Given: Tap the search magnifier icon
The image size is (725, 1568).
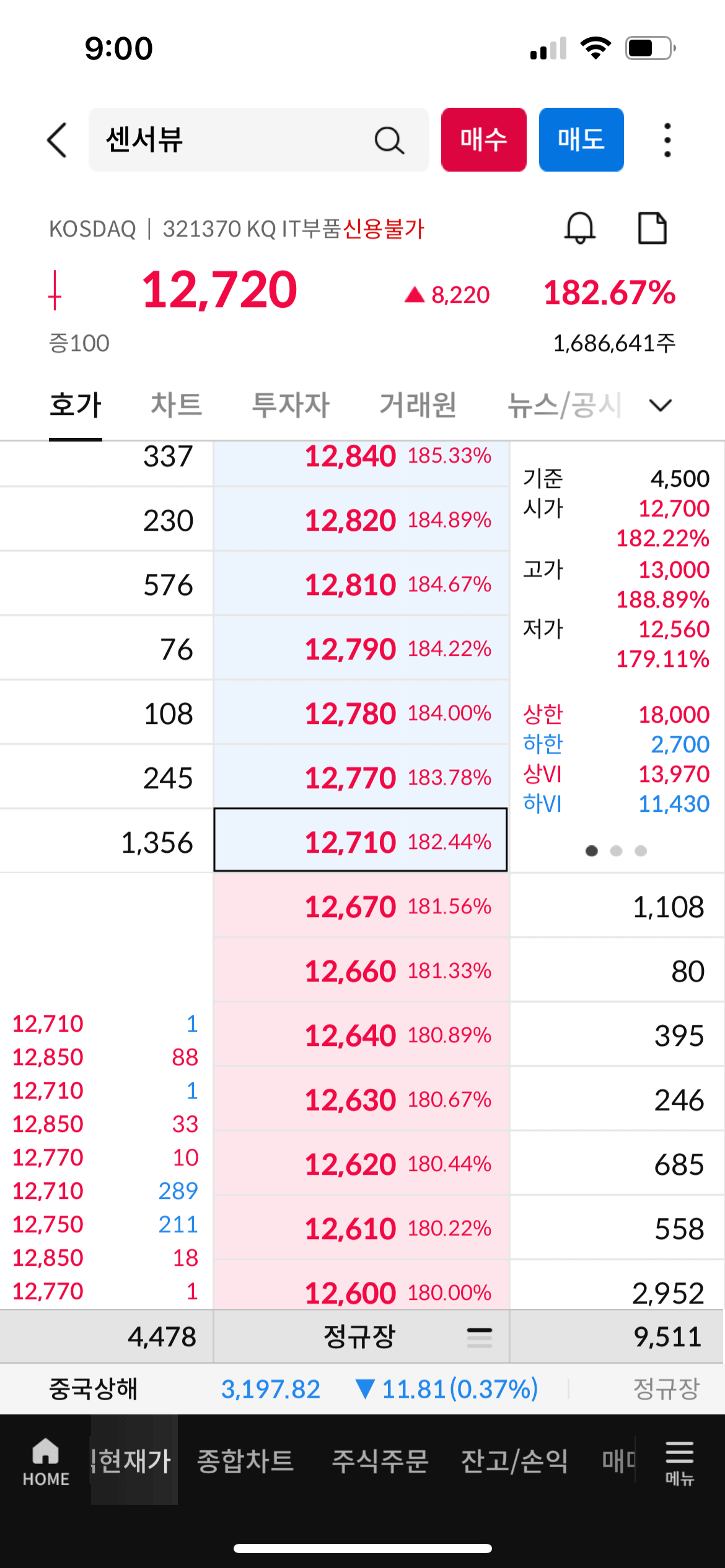Looking at the screenshot, I should (389, 140).
